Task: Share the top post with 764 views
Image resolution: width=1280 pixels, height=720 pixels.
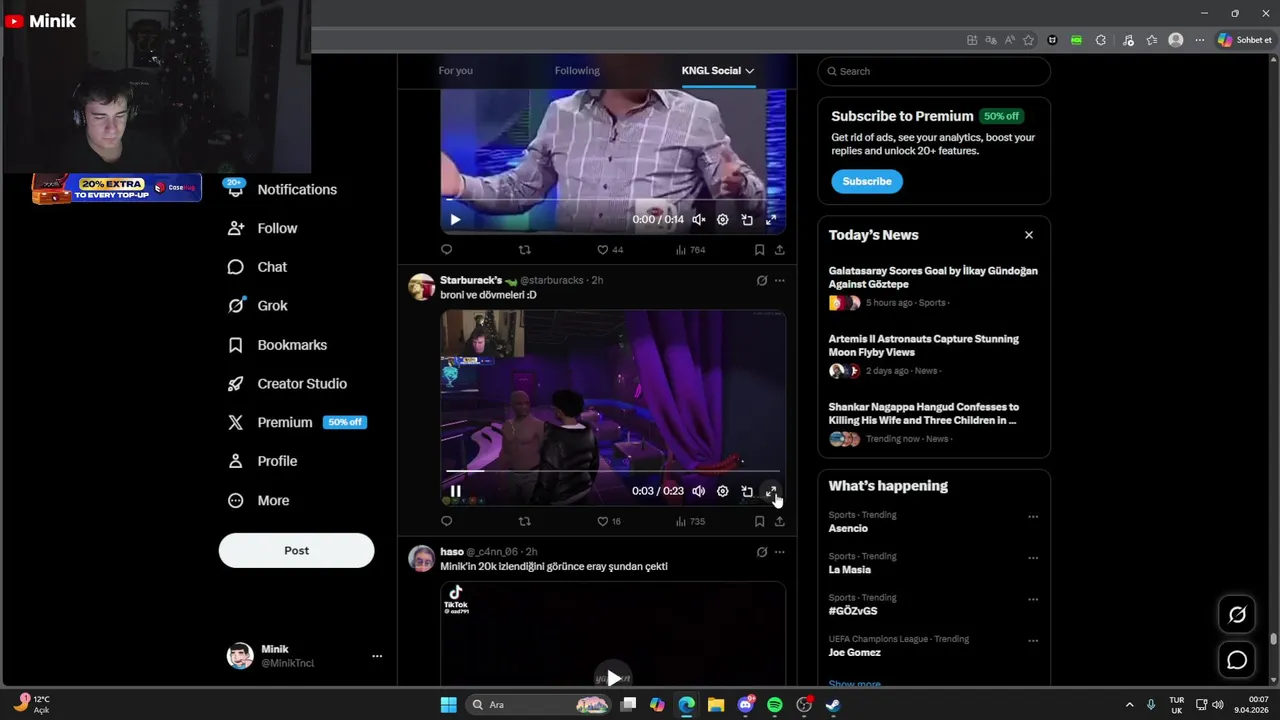Action: point(779,250)
